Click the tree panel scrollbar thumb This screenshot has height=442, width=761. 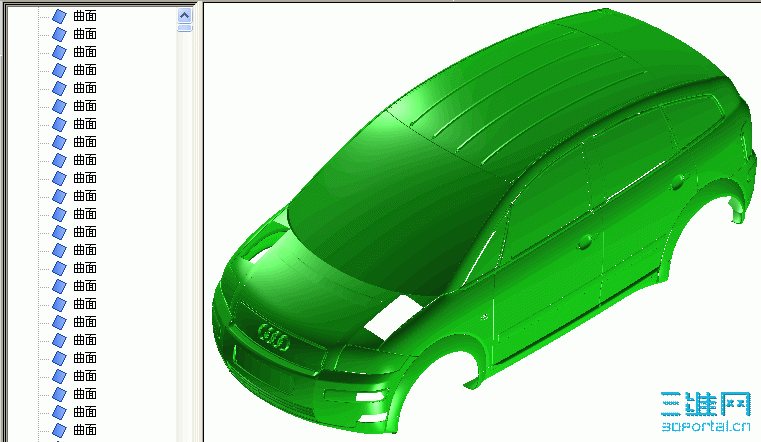click(x=184, y=28)
